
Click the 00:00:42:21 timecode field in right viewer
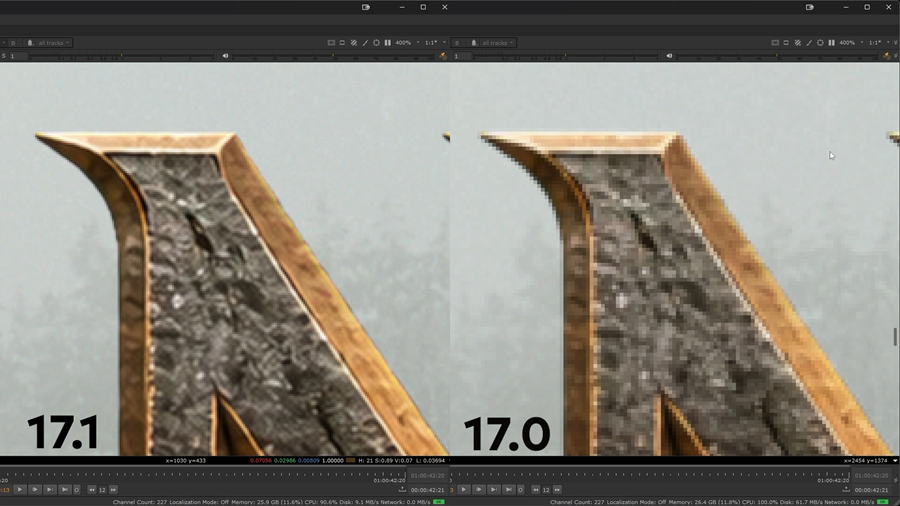pyautogui.click(x=871, y=490)
